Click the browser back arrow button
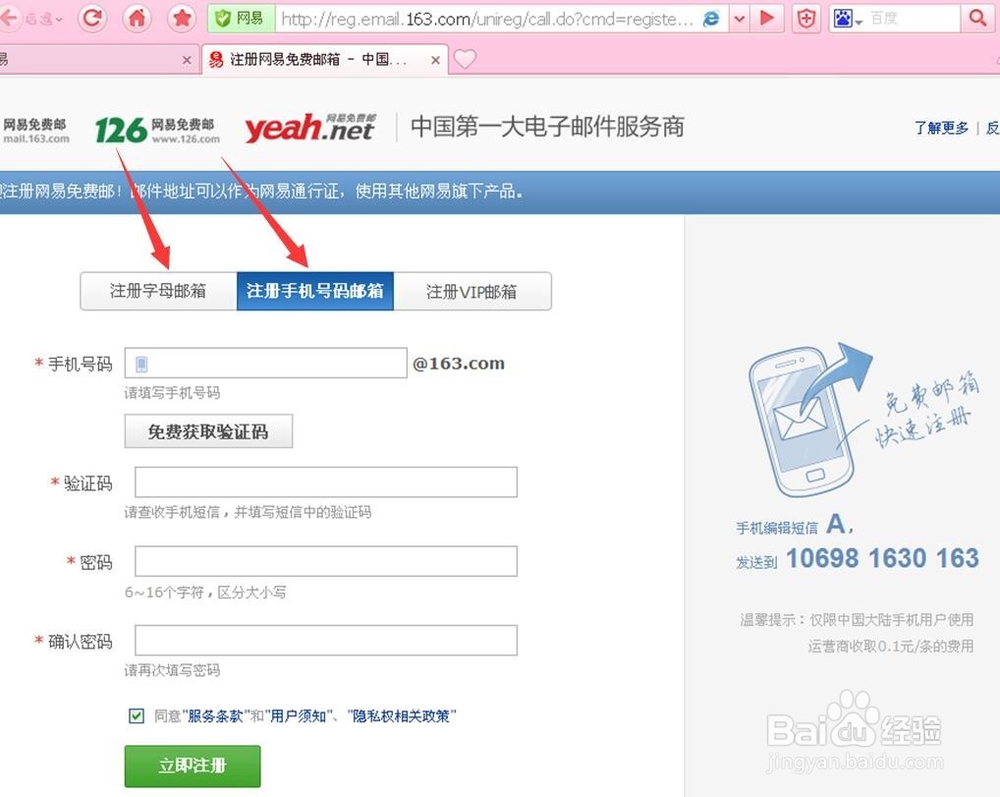The image size is (1000, 797). pos(8,18)
